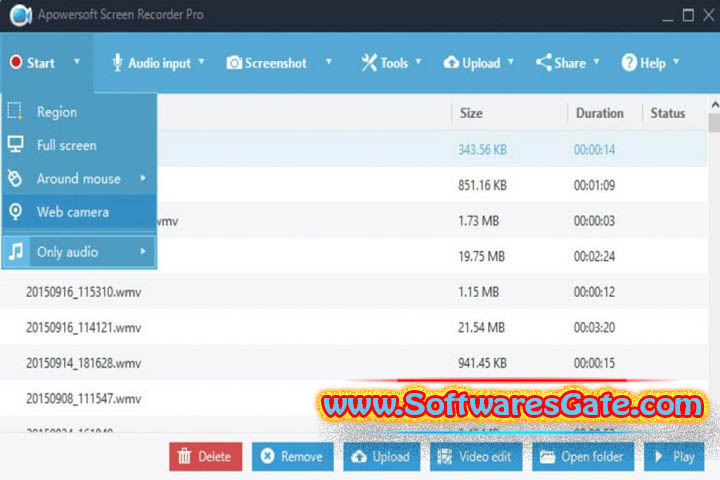
Task: Click the Screenshot label in the toolbar
Action: click(276, 63)
